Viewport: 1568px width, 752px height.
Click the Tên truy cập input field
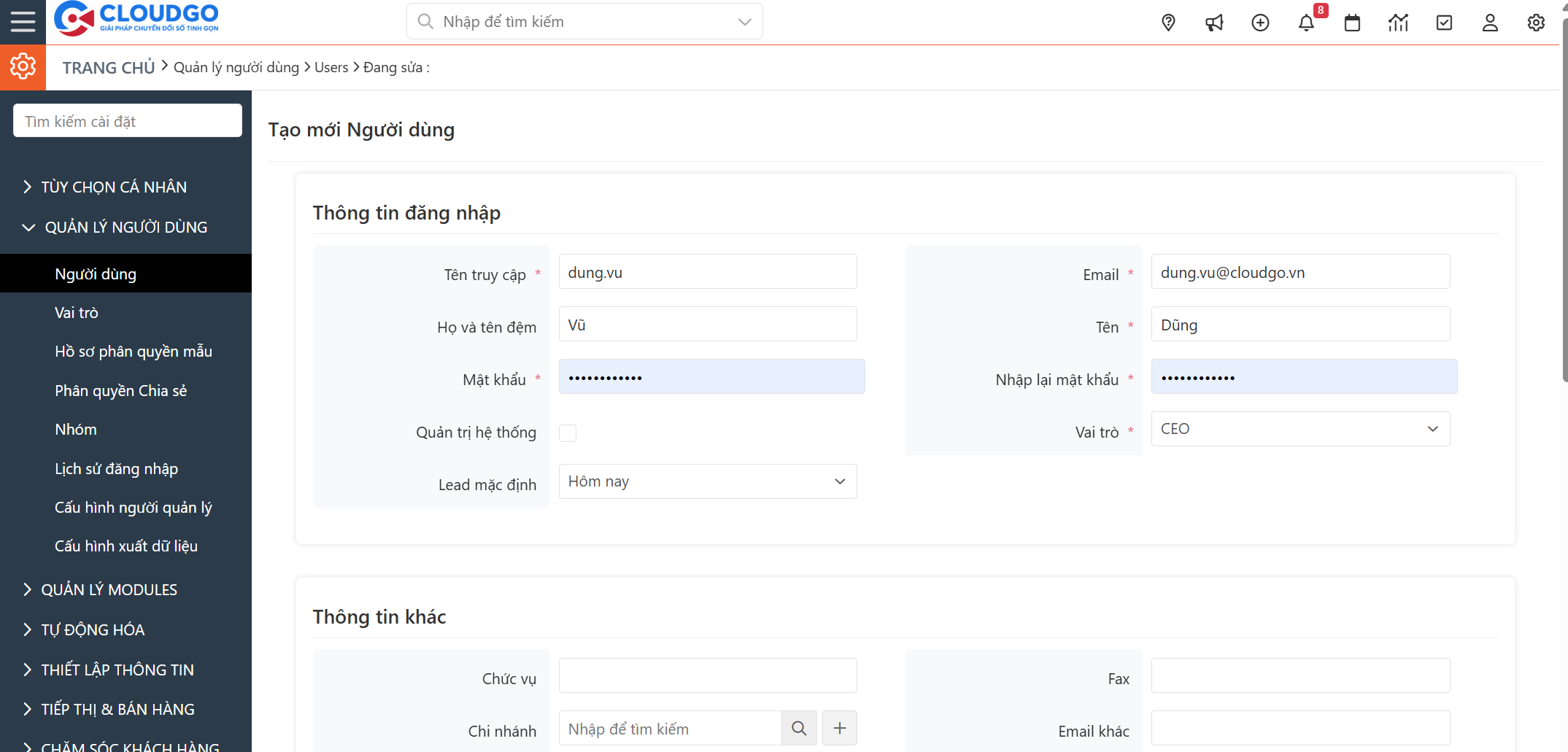point(707,272)
